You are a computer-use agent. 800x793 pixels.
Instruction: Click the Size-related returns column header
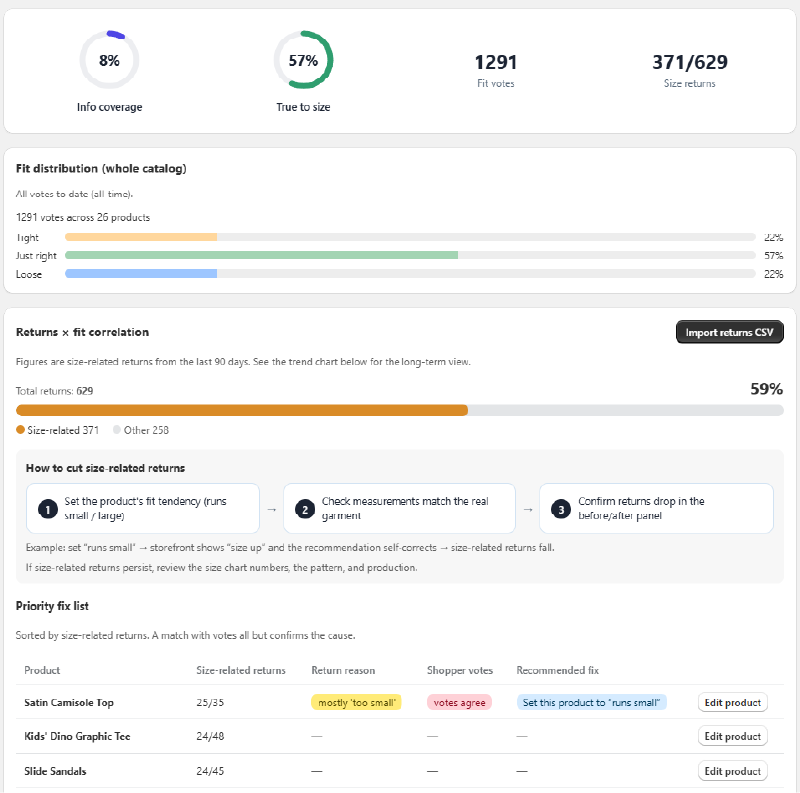point(241,670)
